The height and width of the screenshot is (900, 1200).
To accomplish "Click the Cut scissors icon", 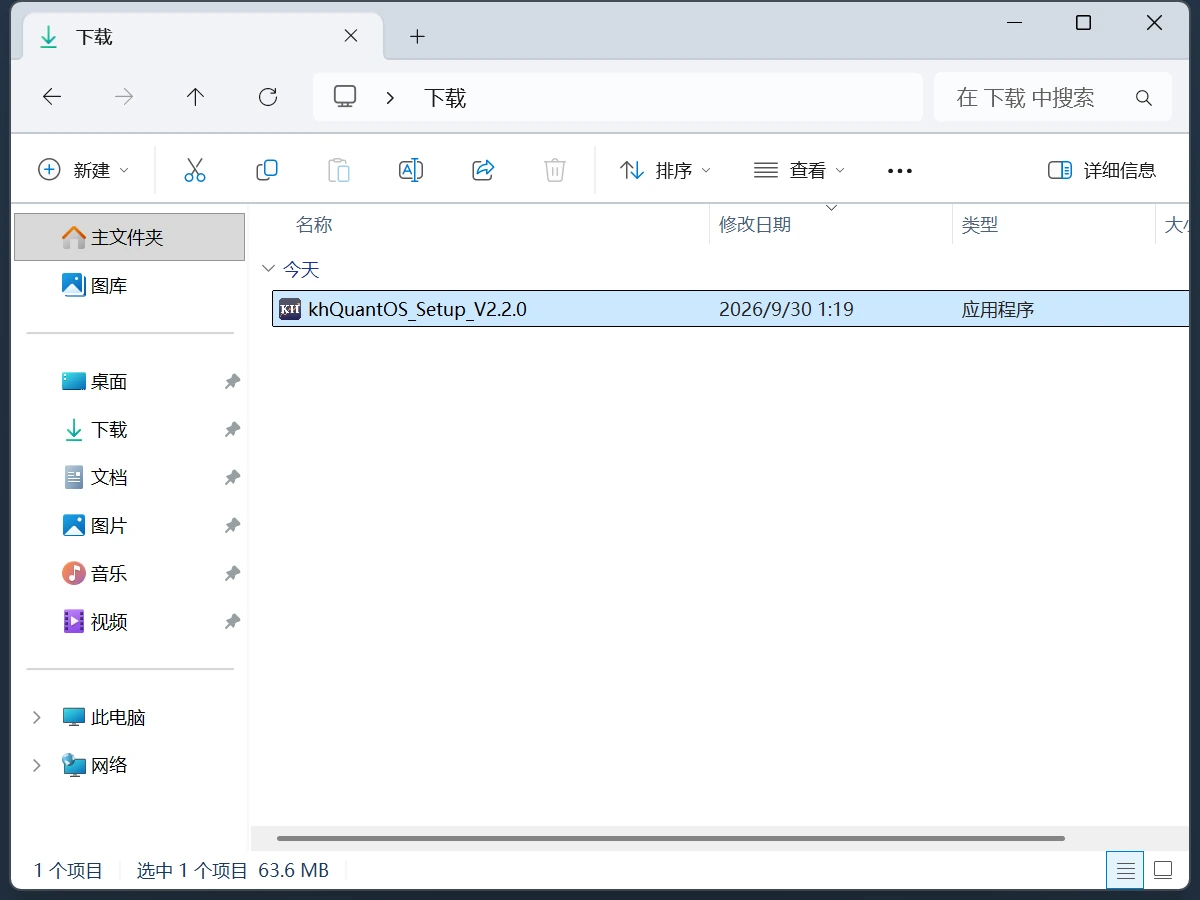I will [195, 170].
